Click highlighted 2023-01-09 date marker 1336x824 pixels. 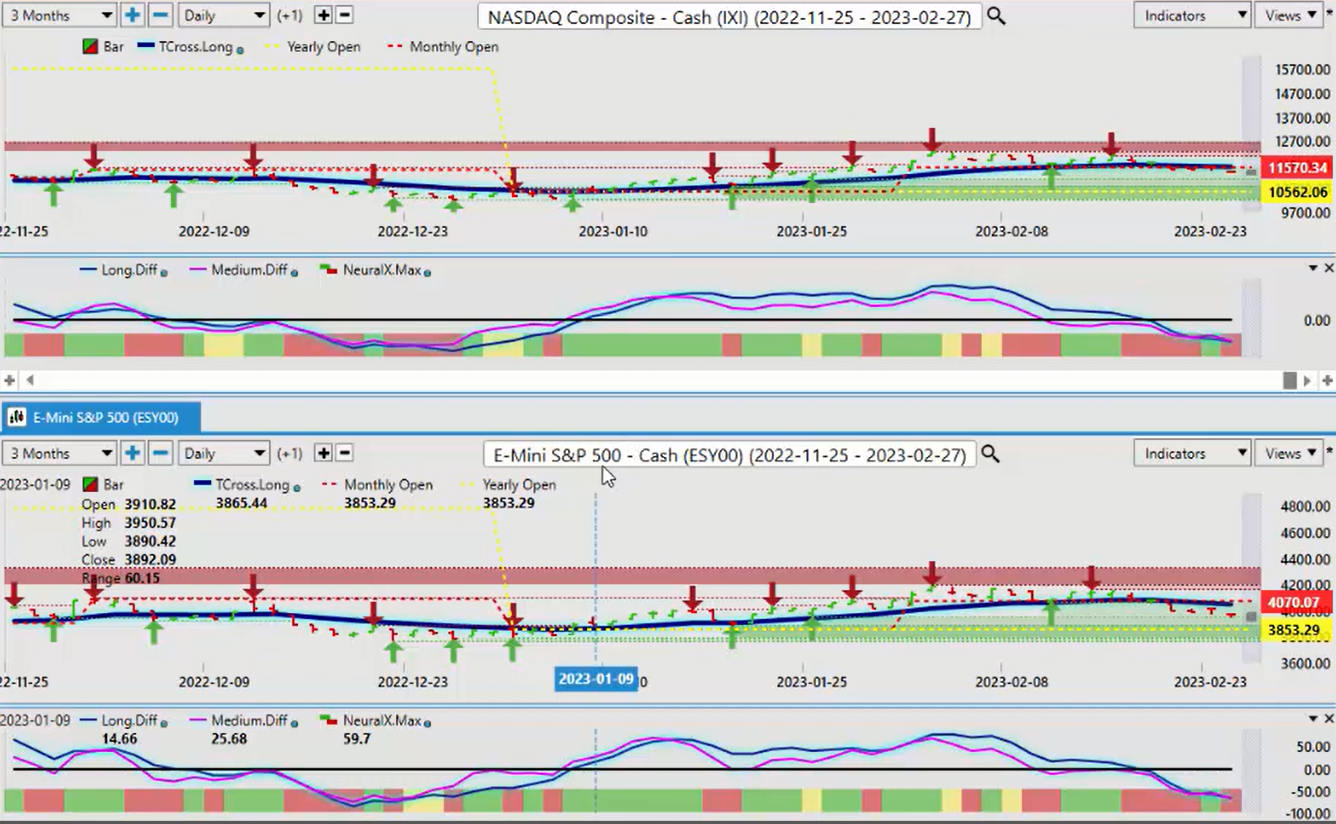point(596,679)
